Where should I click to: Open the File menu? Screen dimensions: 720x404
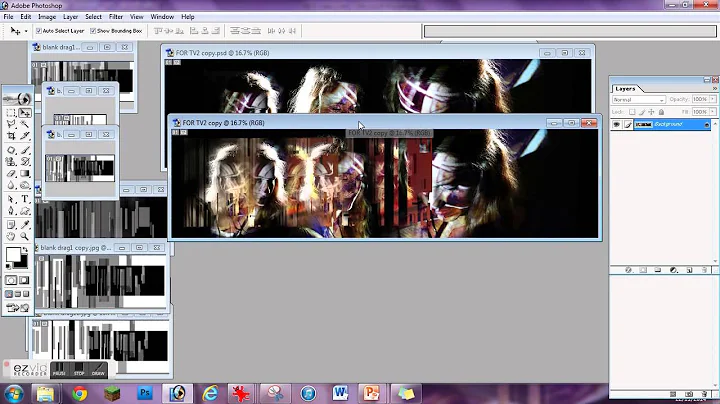click(x=8, y=17)
